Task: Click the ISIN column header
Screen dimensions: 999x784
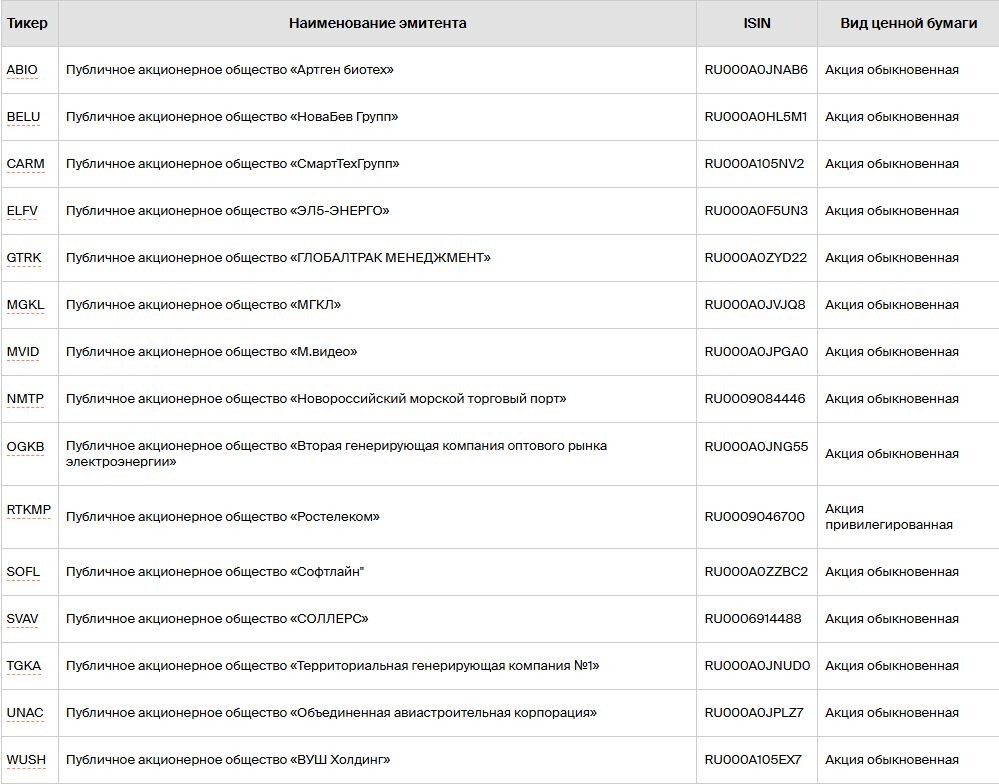Action: point(757,23)
